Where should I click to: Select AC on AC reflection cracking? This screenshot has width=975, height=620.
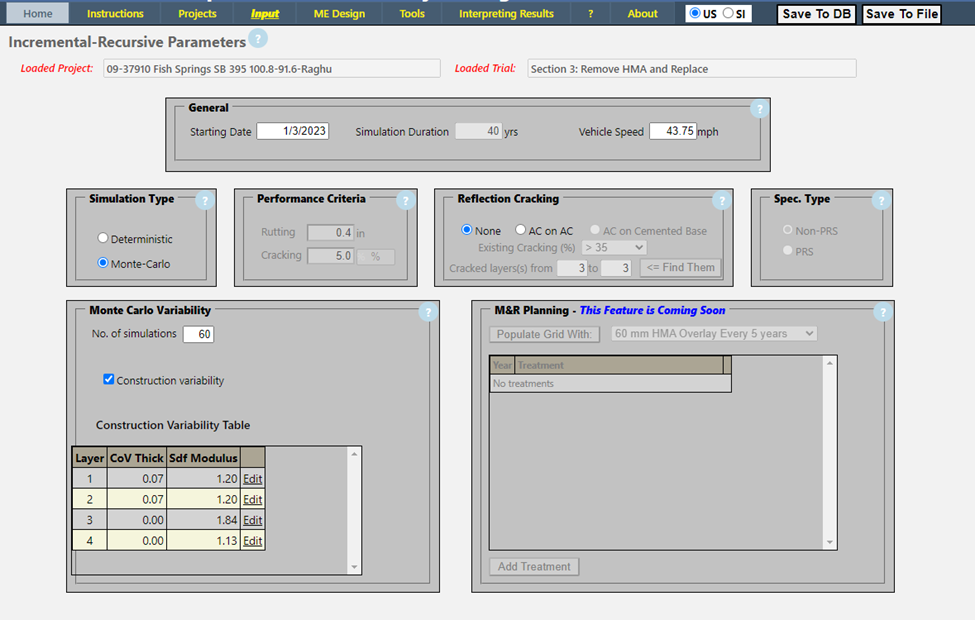(520, 231)
